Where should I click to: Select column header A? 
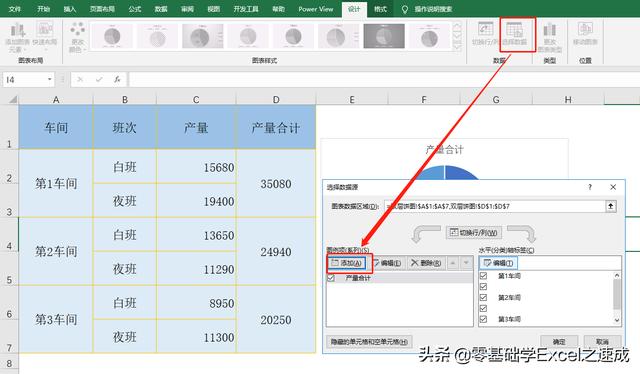coord(56,99)
